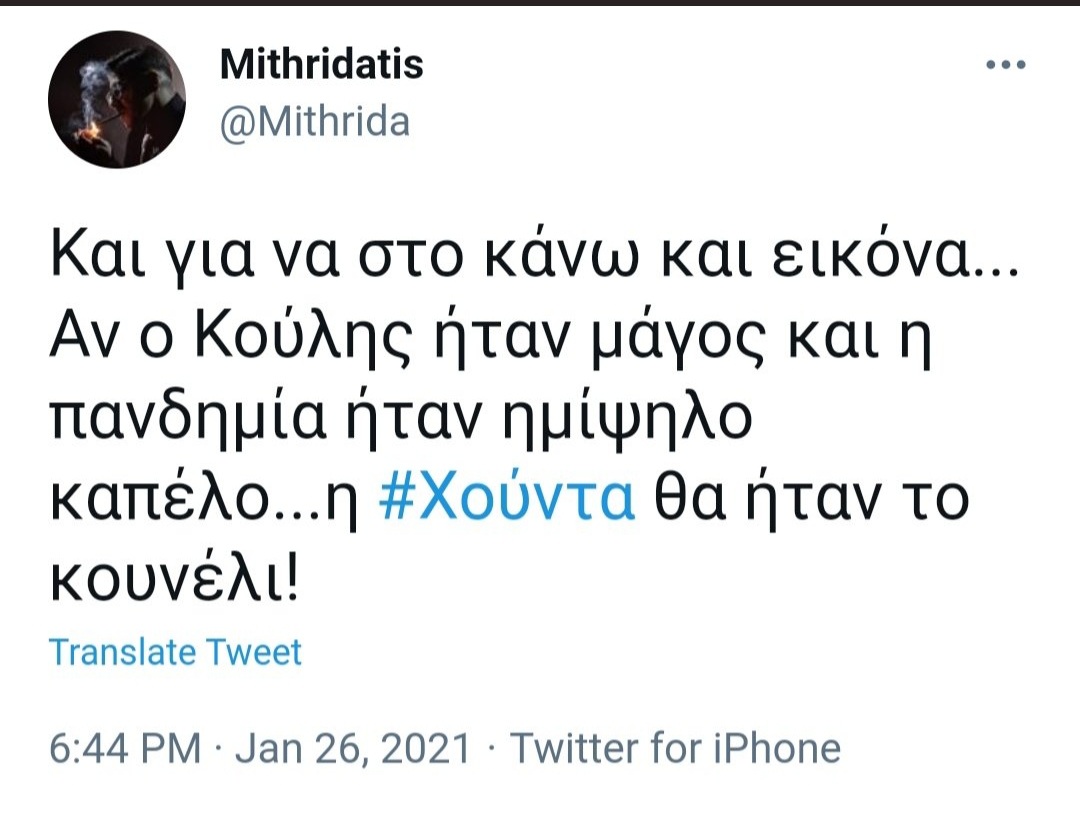Click the word 'Tweet' in Translate Tweet

pyautogui.click(x=253, y=652)
